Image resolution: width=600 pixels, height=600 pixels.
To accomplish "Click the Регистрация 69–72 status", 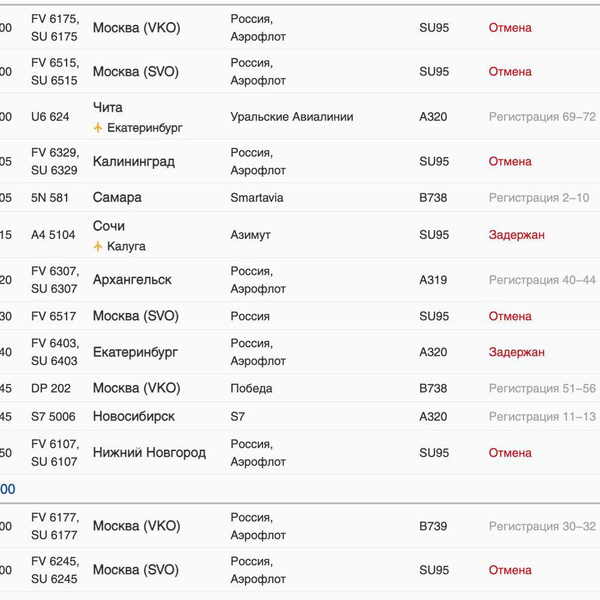I will point(542,117).
